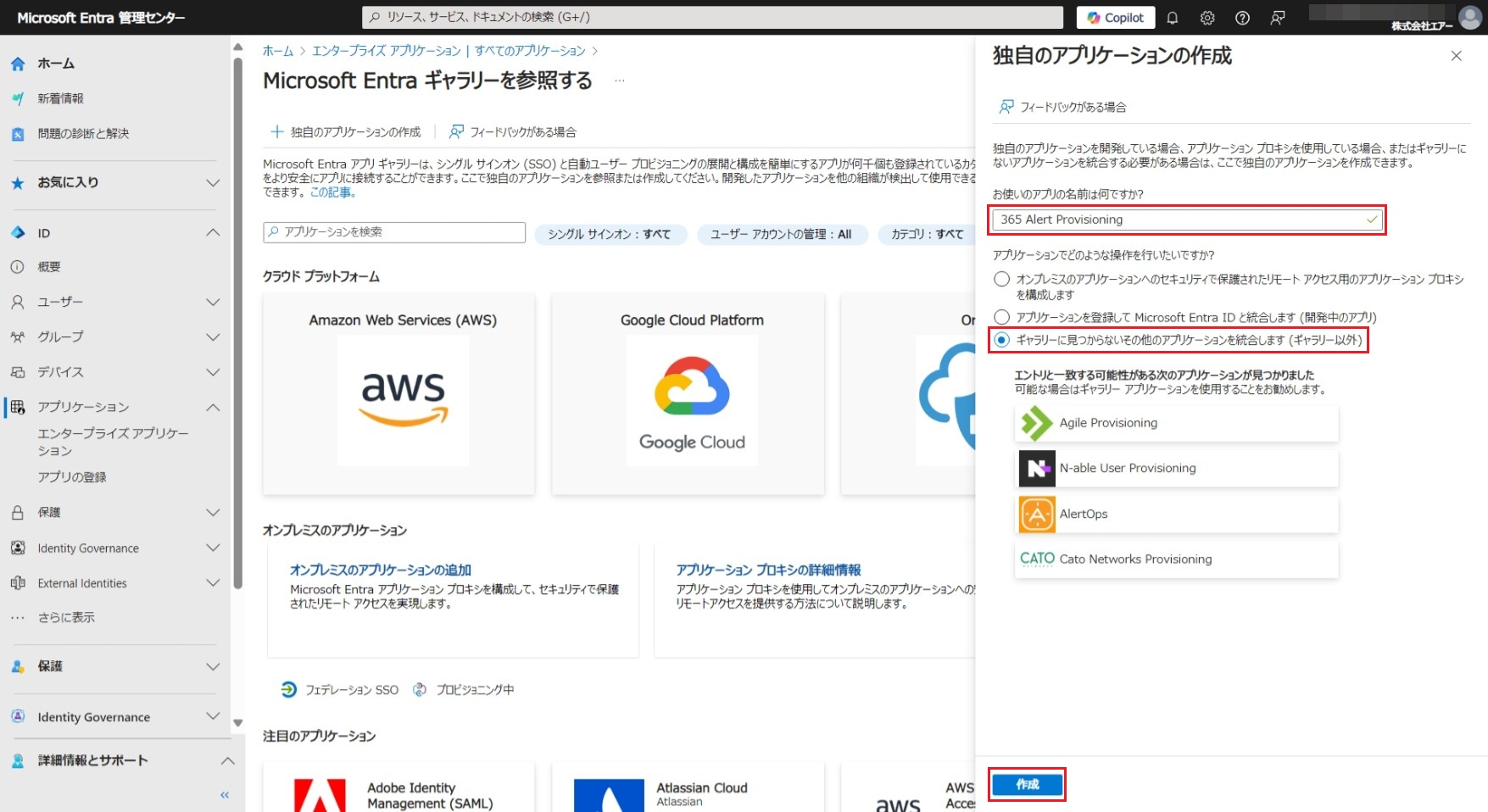Click the application name input field
This screenshot has width=1488, height=812.
(1179, 220)
